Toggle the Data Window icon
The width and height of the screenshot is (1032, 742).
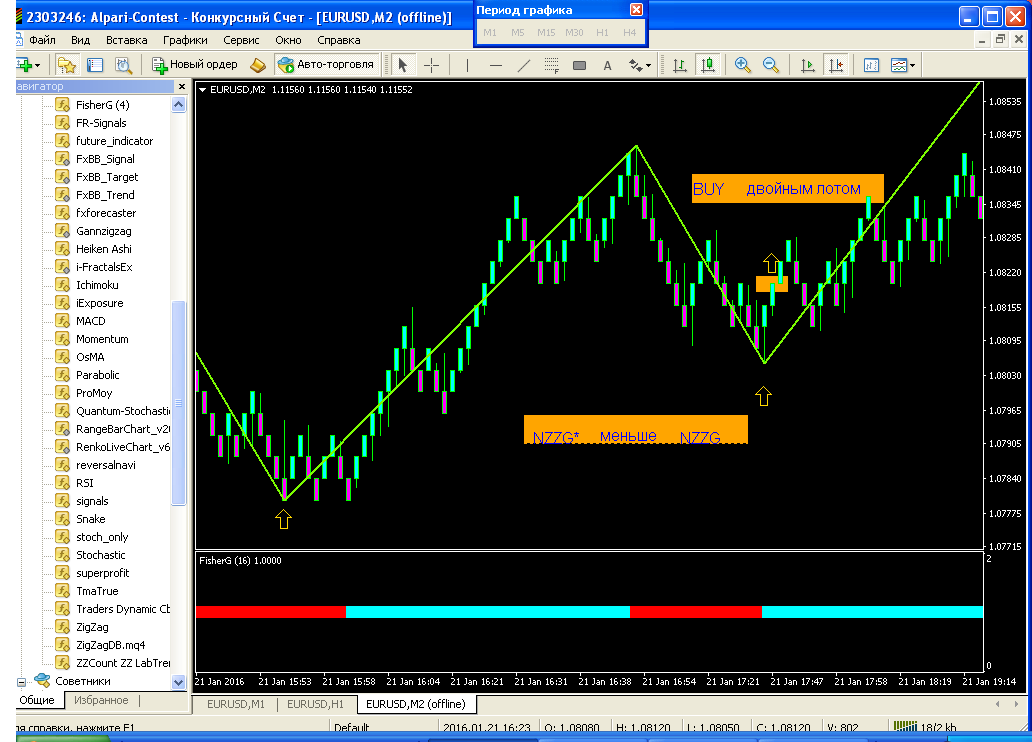(x=95, y=65)
